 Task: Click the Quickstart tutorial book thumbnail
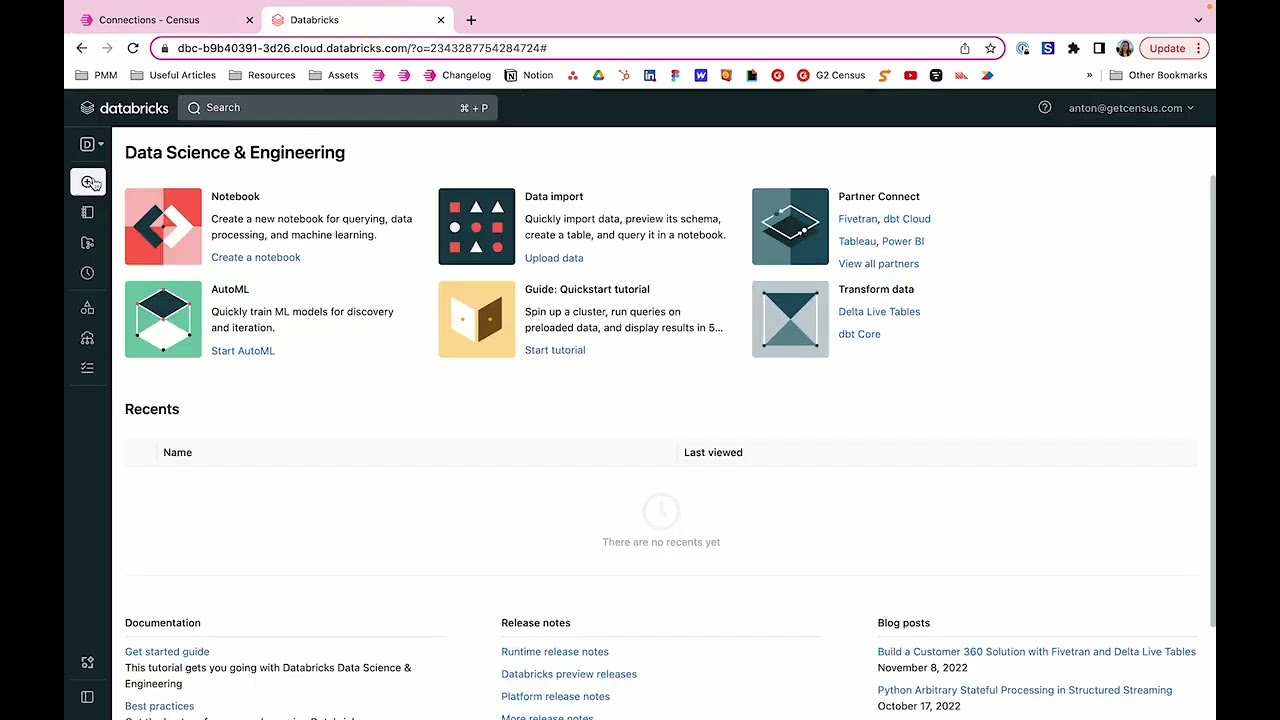pyautogui.click(x=477, y=319)
